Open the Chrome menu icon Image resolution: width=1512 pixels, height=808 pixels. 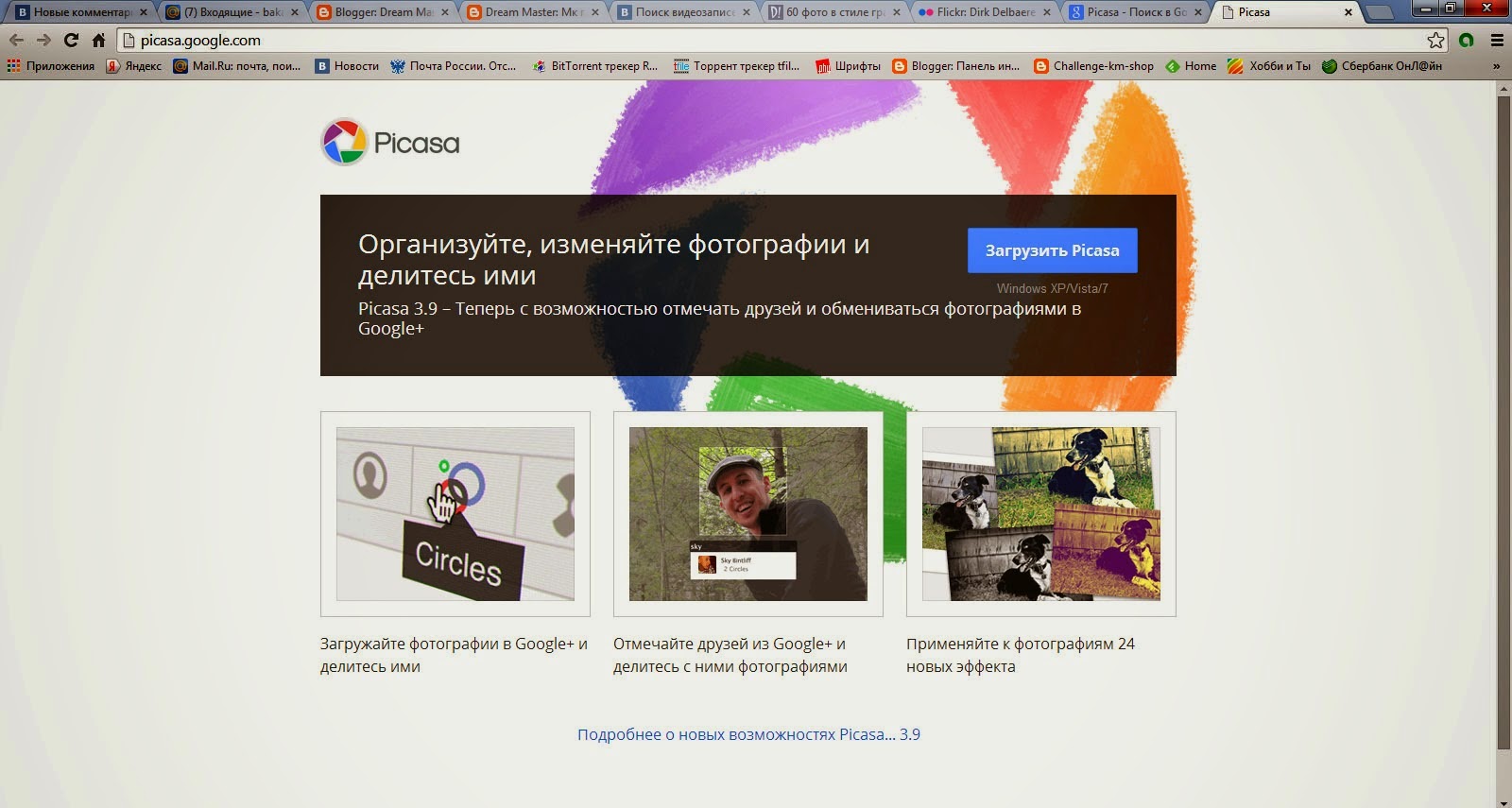click(1497, 40)
